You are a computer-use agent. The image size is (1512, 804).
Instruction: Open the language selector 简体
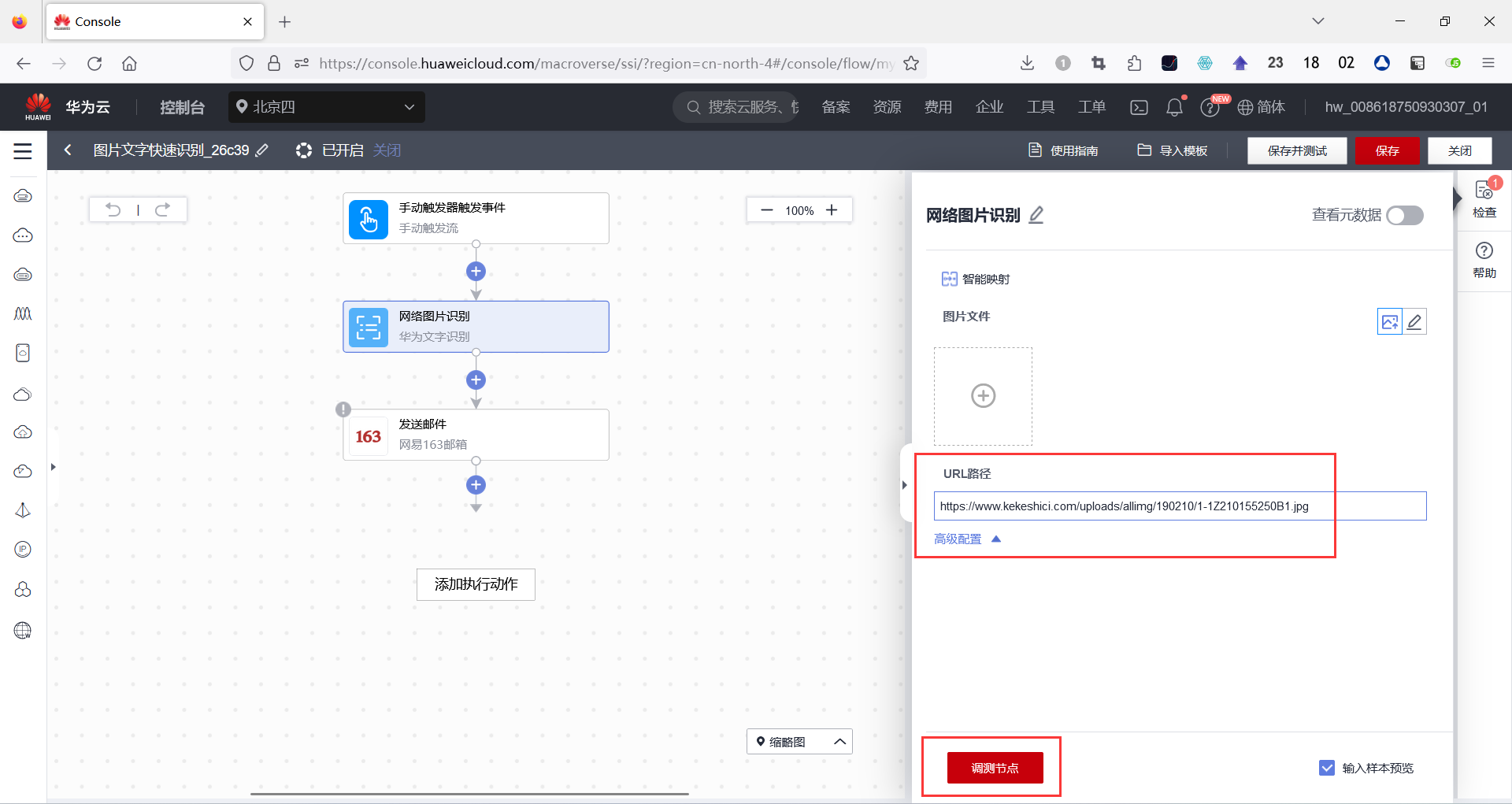(1262, 107)
